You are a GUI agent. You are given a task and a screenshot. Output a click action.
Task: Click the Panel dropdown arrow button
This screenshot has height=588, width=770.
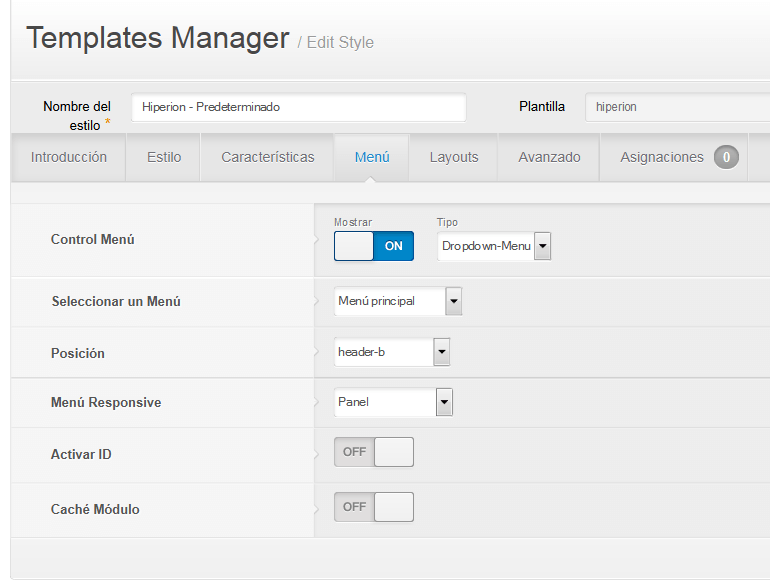[x=444, y=402]
